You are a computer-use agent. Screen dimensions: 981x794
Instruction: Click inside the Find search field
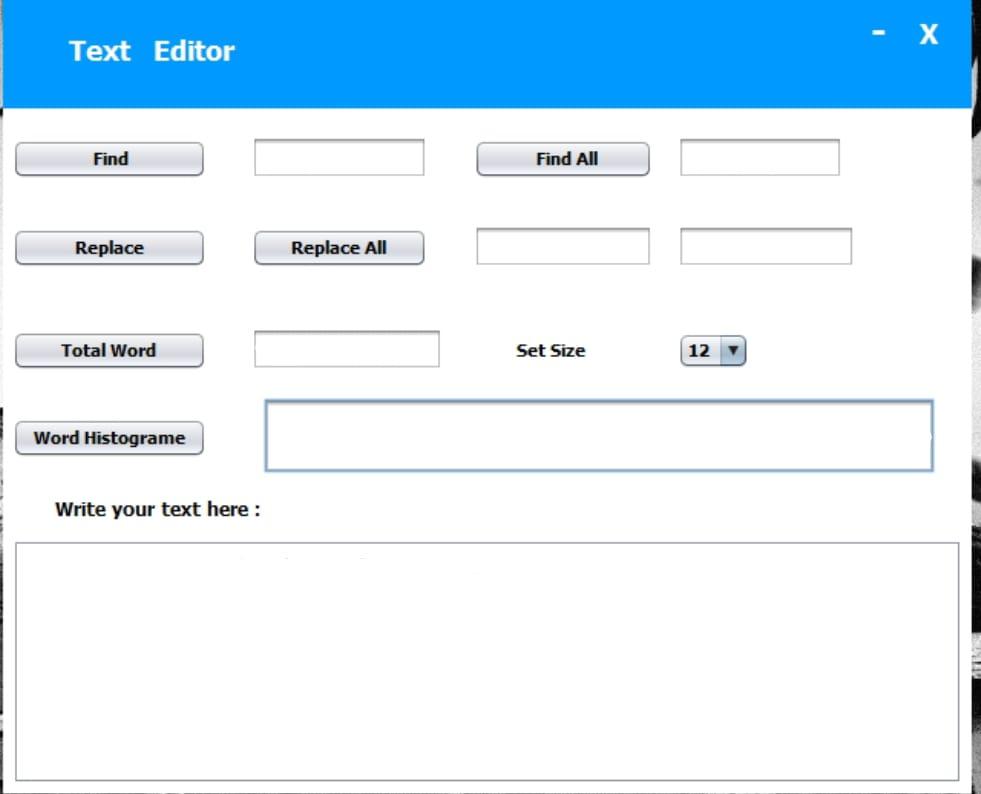(339, 157)
